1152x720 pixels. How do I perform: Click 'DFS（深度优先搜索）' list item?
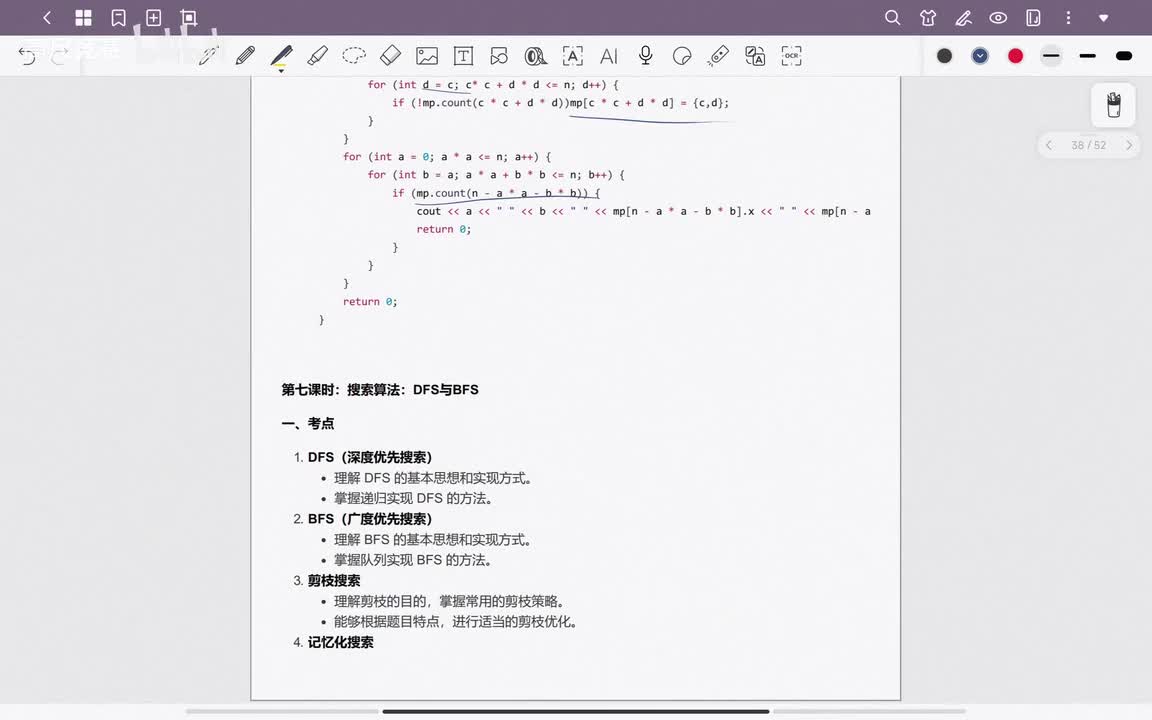click(x=370, y=457)
